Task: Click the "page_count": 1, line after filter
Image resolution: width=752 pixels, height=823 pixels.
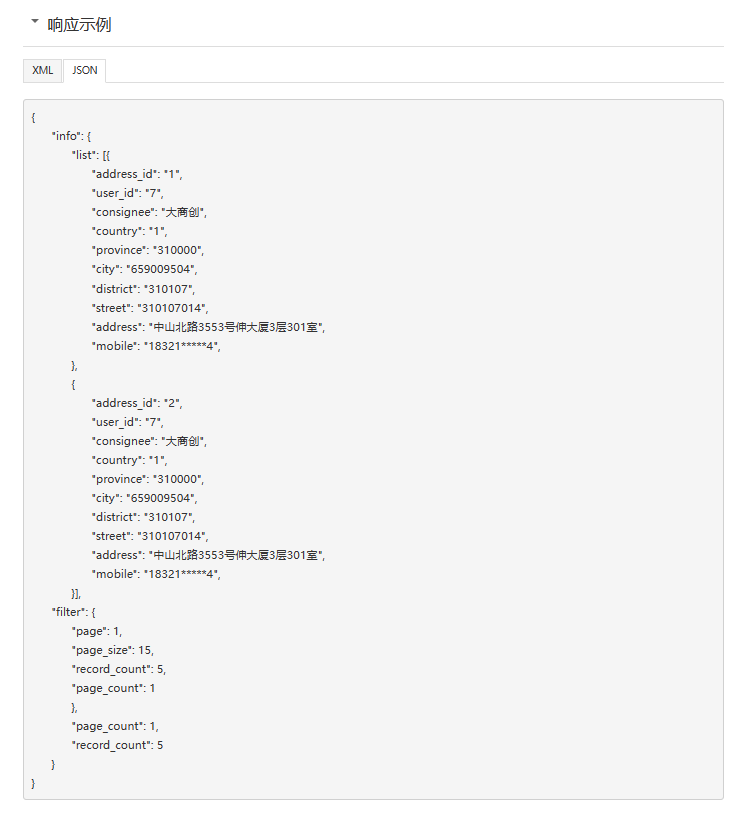Action: pos(115,726)
